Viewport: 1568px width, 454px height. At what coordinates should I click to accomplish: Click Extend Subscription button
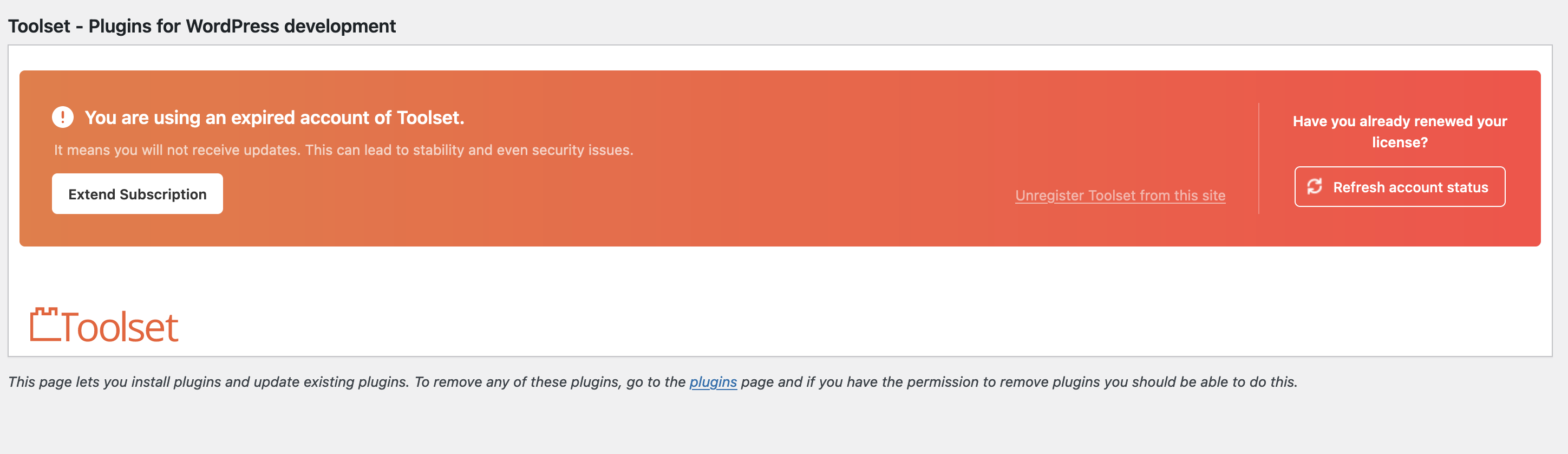(x=137, y=194)
